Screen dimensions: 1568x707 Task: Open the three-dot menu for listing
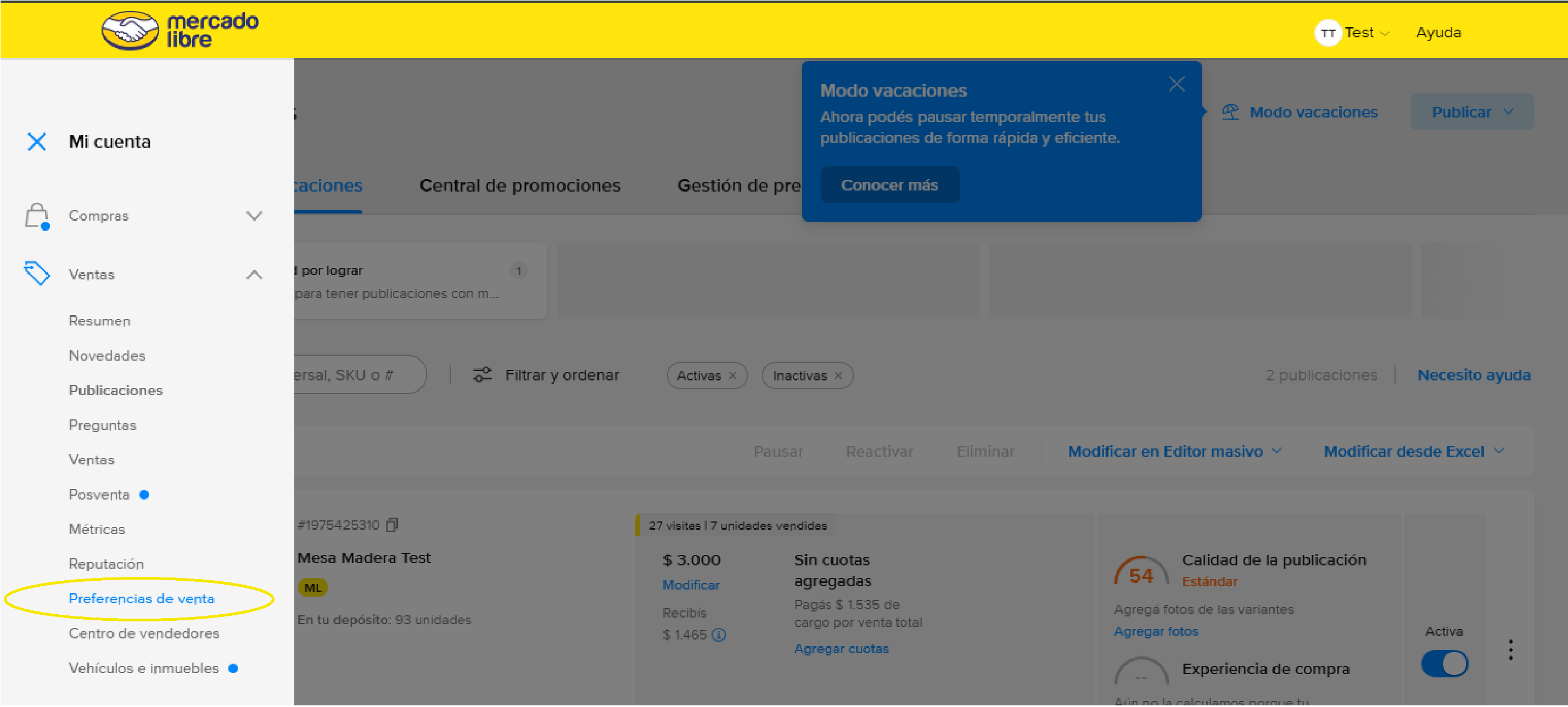pyautogui.click(x=1510, y=650)
